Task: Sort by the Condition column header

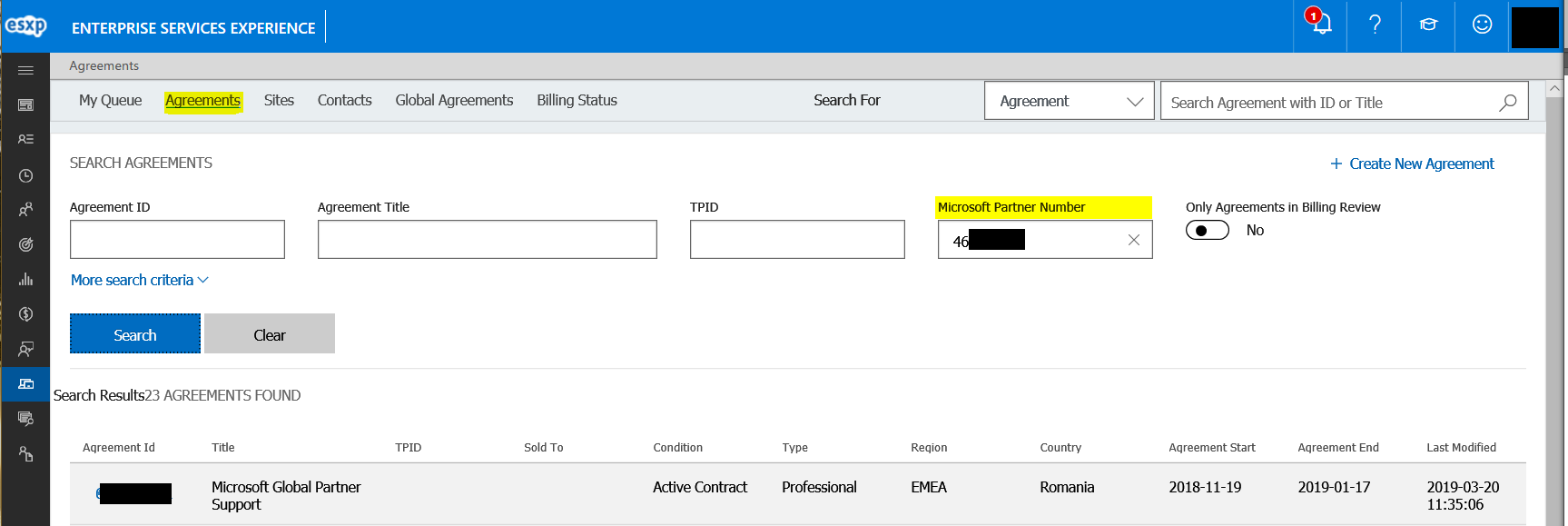Action: [678, 447]
